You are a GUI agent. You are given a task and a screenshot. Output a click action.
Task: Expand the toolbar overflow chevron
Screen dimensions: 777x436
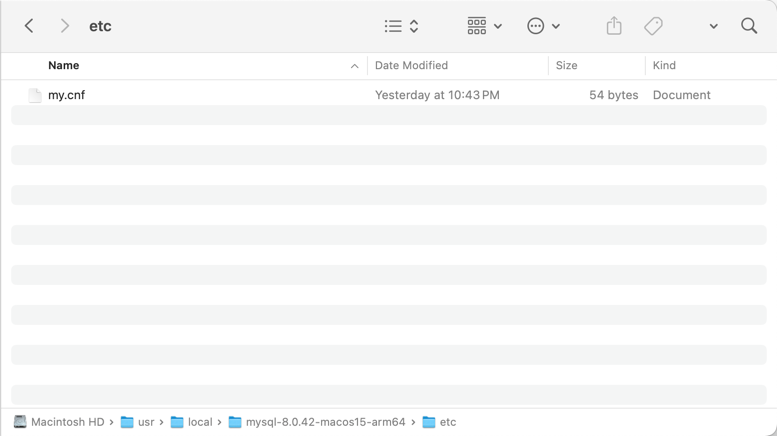click(713, 26)
